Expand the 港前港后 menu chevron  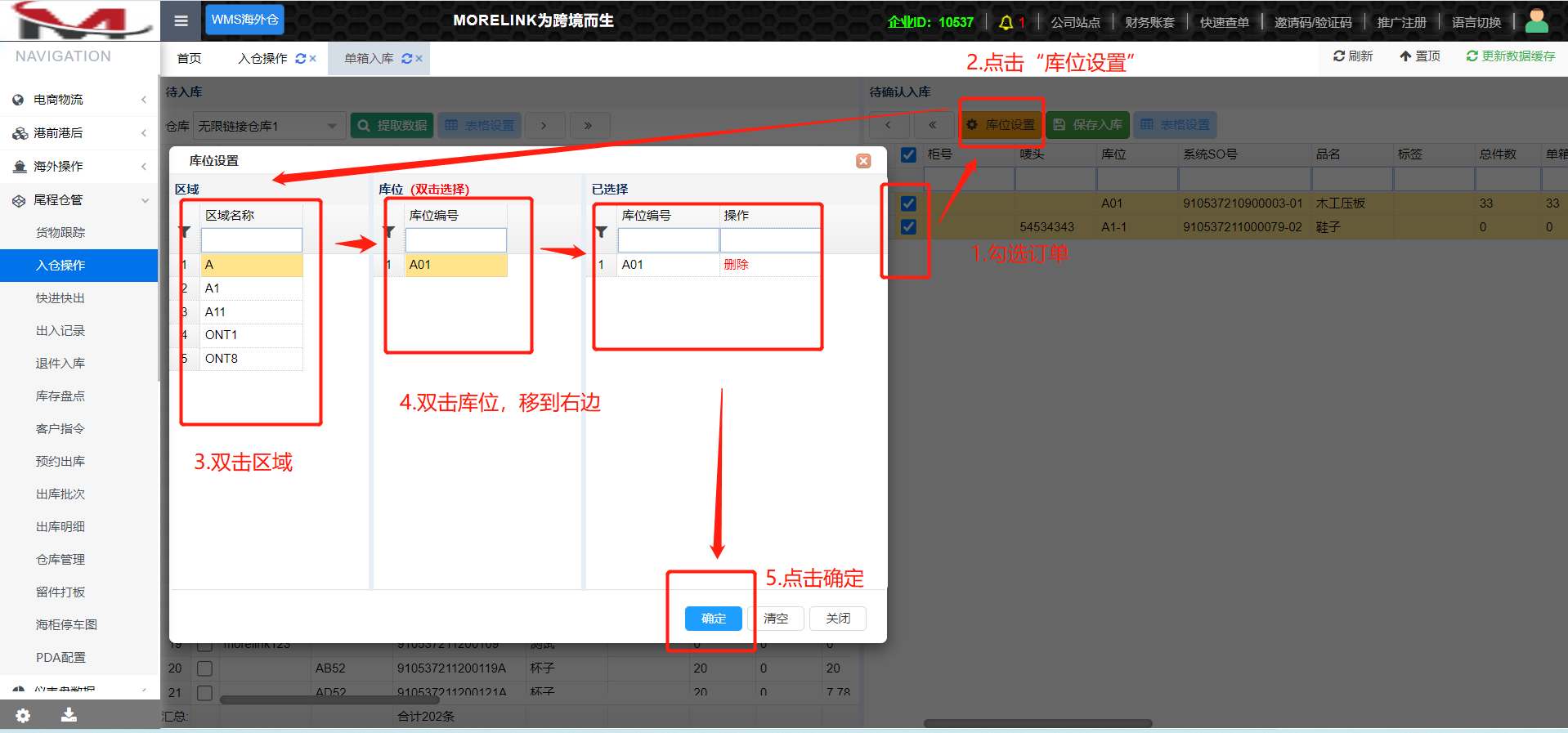point(144,133)
